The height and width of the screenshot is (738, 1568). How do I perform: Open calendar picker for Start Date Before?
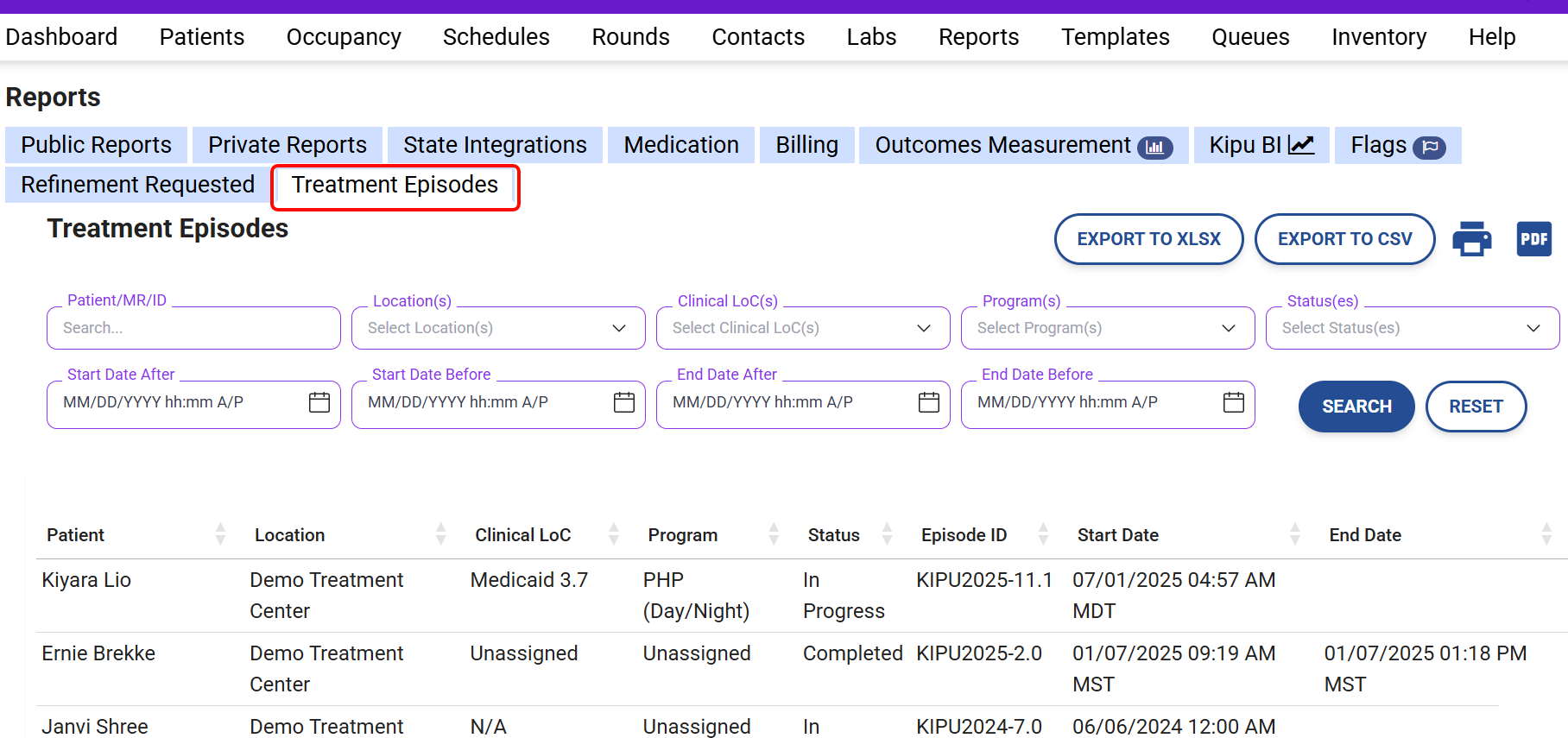[624, 402]
